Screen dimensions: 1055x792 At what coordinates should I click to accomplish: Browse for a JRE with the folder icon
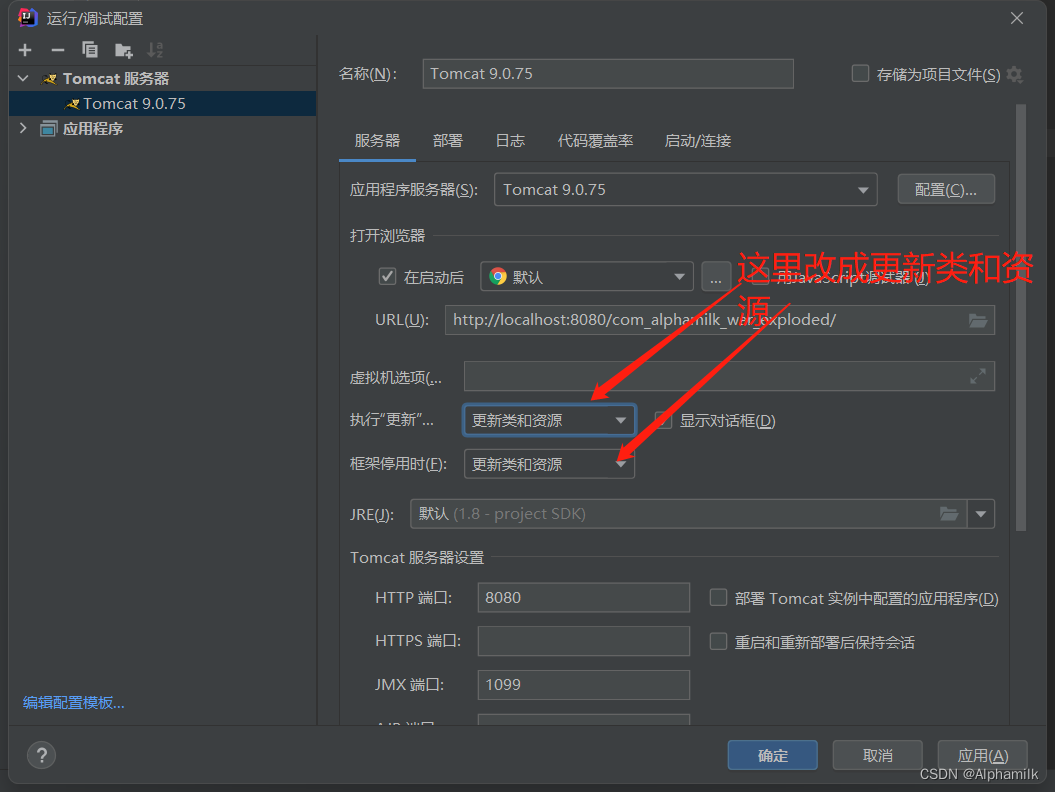point(949,514)
